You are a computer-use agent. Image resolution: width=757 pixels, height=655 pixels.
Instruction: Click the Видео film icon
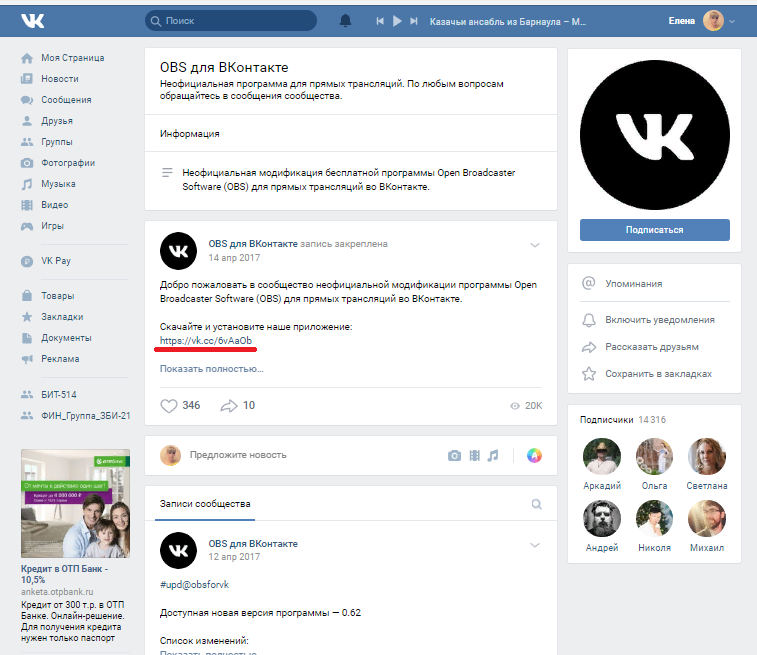(x=27, y=205)
